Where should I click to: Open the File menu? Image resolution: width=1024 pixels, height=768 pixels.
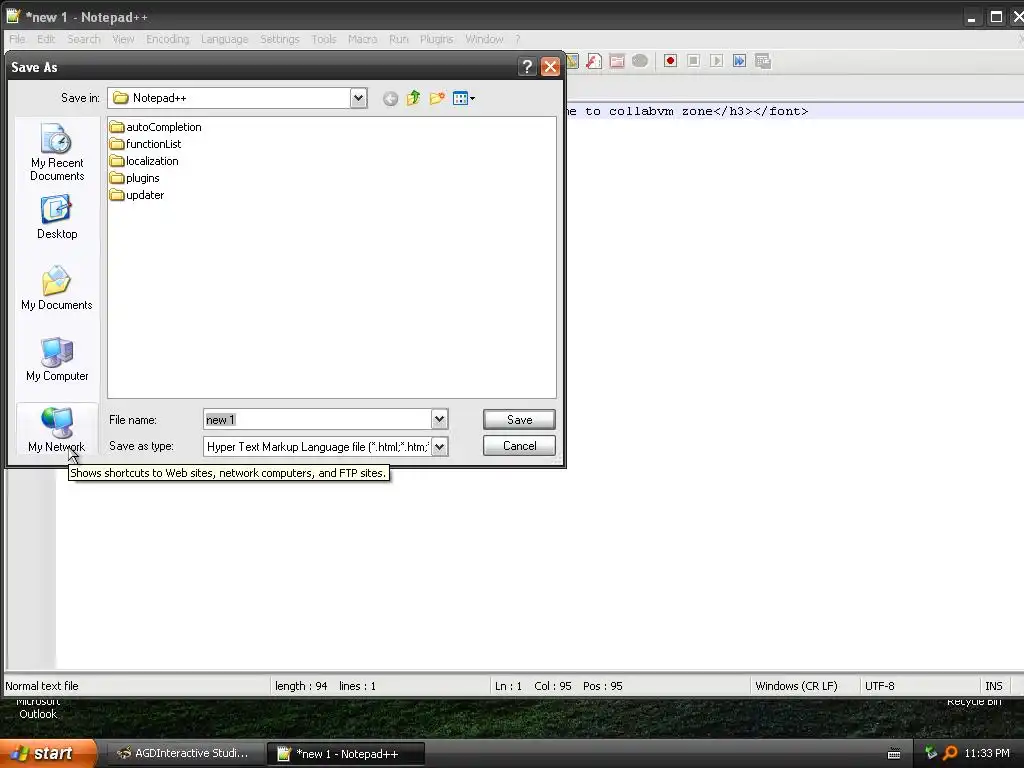(17, 39)
